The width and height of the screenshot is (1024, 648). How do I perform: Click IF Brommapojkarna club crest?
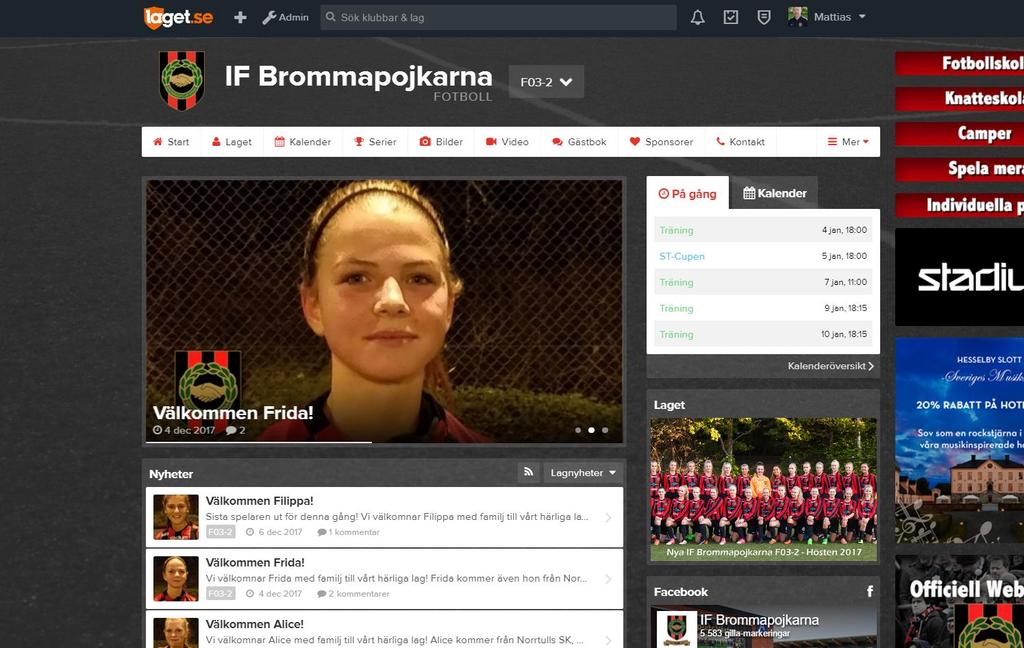182,80
